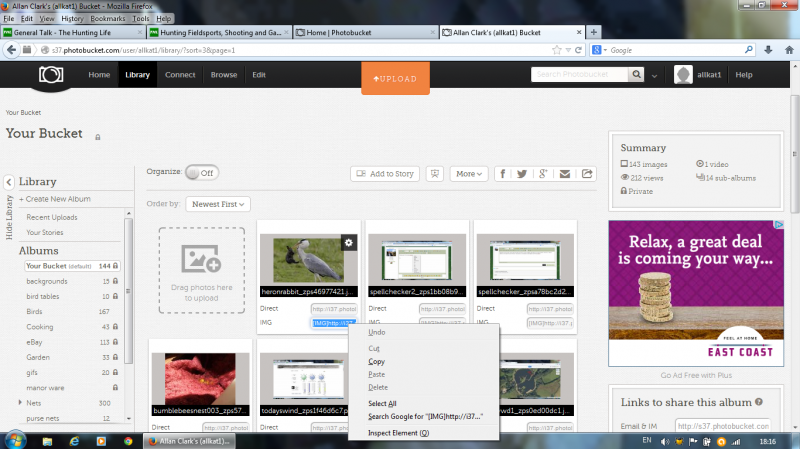The height and width of the screenshot is (449, 800).
Task: Share album by email envelope icon
Action: (565, 174)
